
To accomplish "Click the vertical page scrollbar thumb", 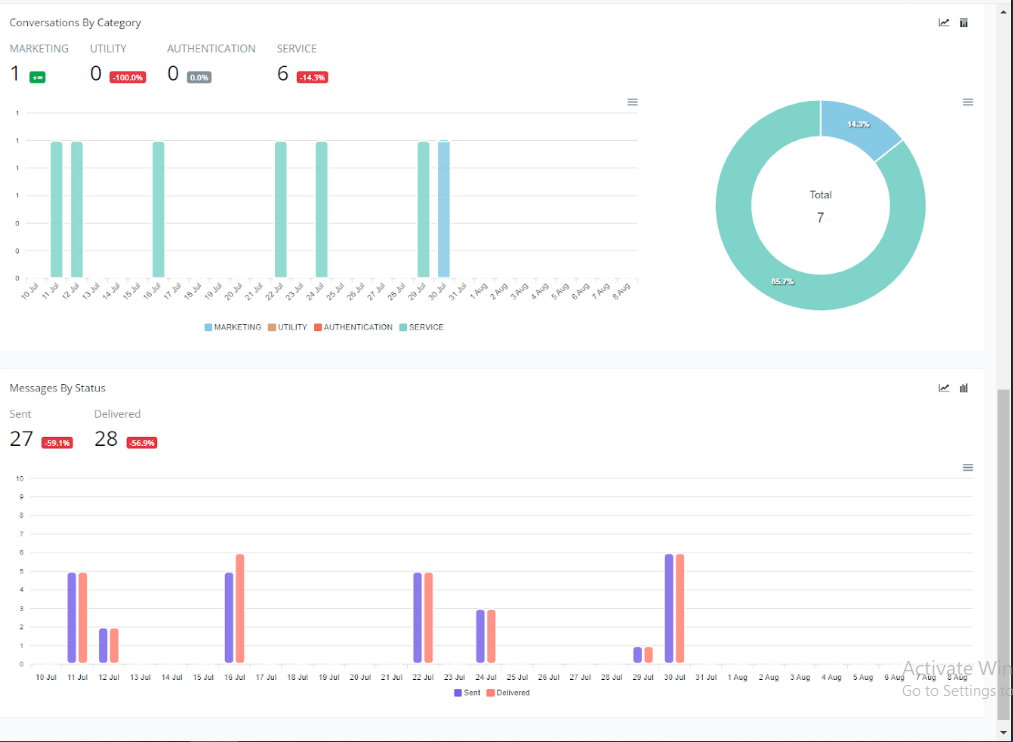I will click(1004, 550).
